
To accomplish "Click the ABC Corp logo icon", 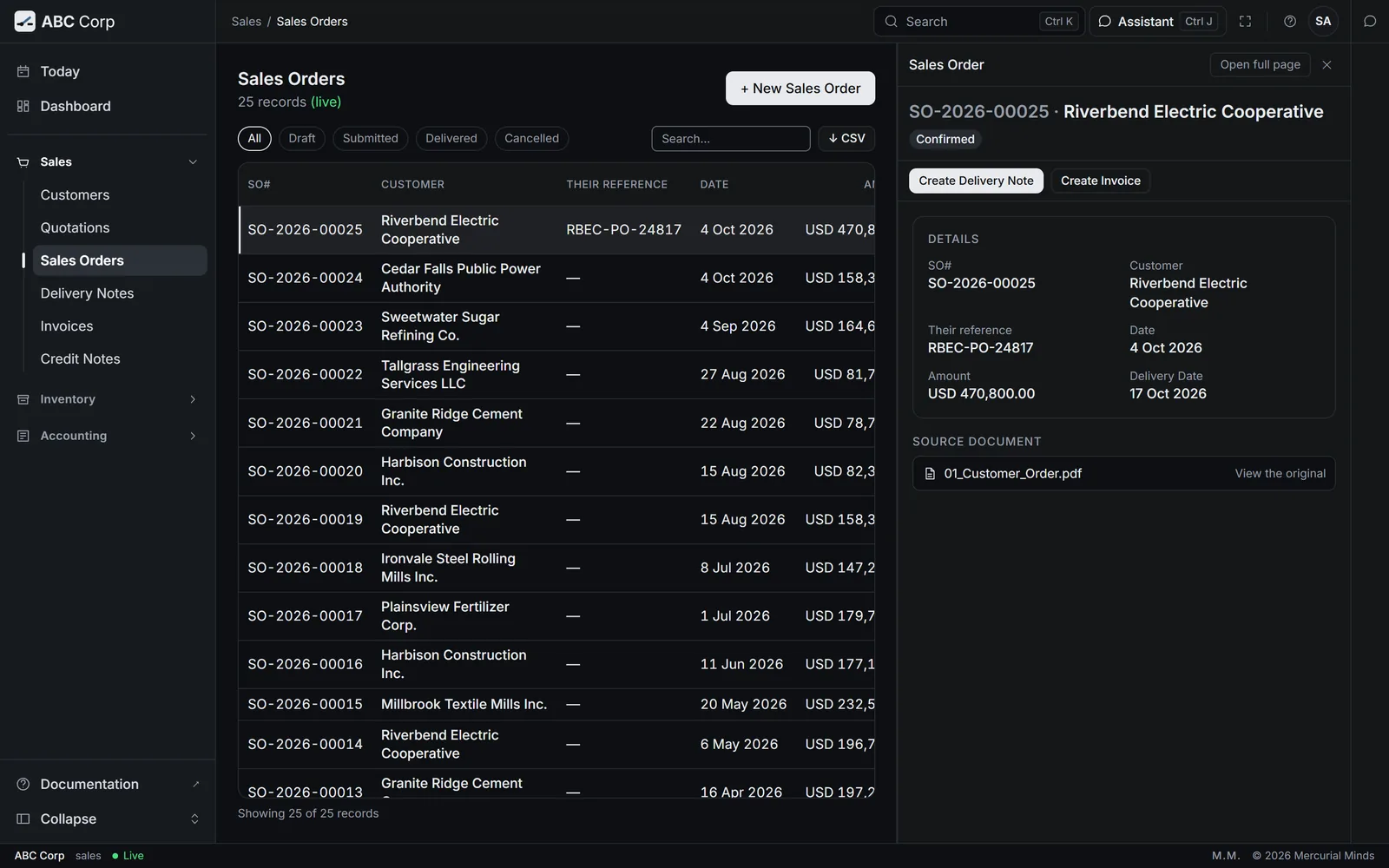I will [25, 22].
